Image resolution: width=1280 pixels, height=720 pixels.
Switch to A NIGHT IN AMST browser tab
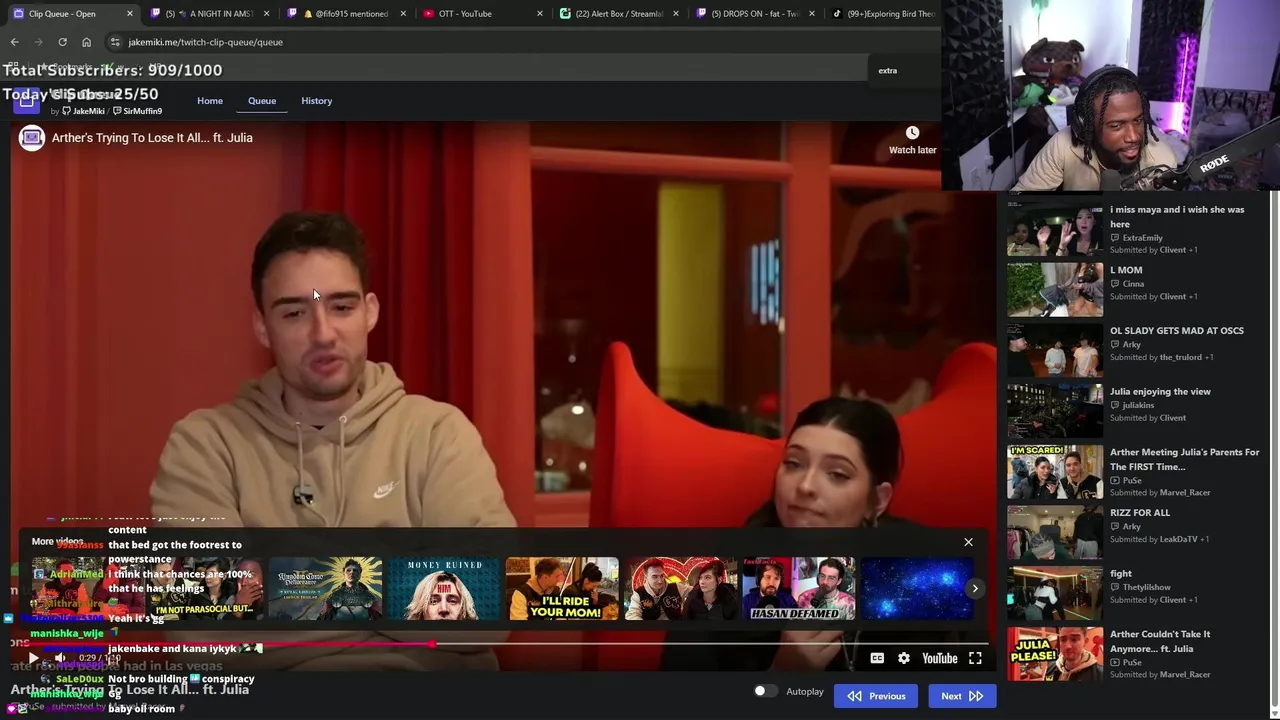tap(209, 14)
